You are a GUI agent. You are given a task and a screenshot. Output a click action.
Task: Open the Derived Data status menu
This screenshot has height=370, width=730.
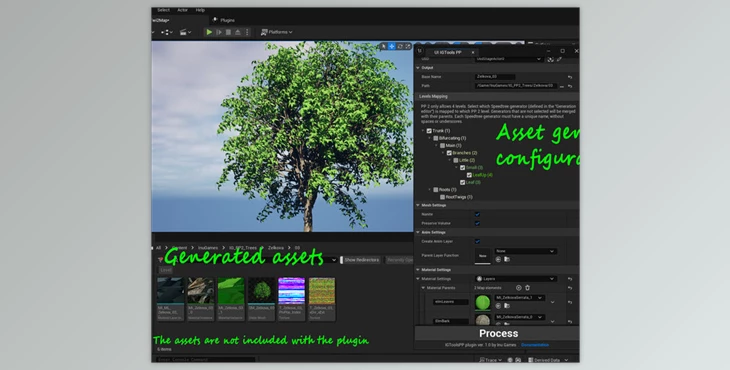pyautogui.click(x=548, y=360)
